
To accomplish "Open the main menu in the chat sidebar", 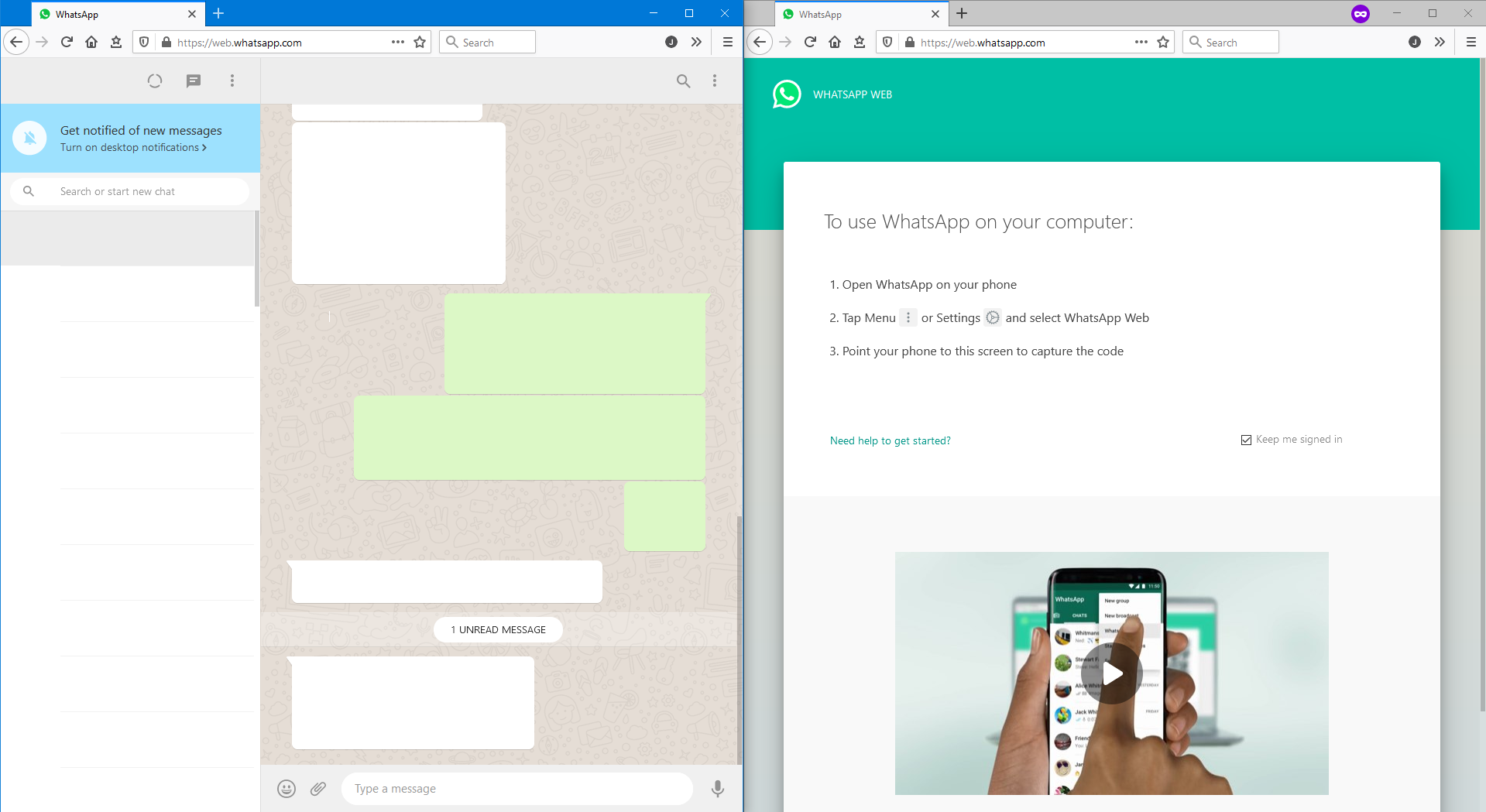I will pyautogui.click(x=232, y=81).
